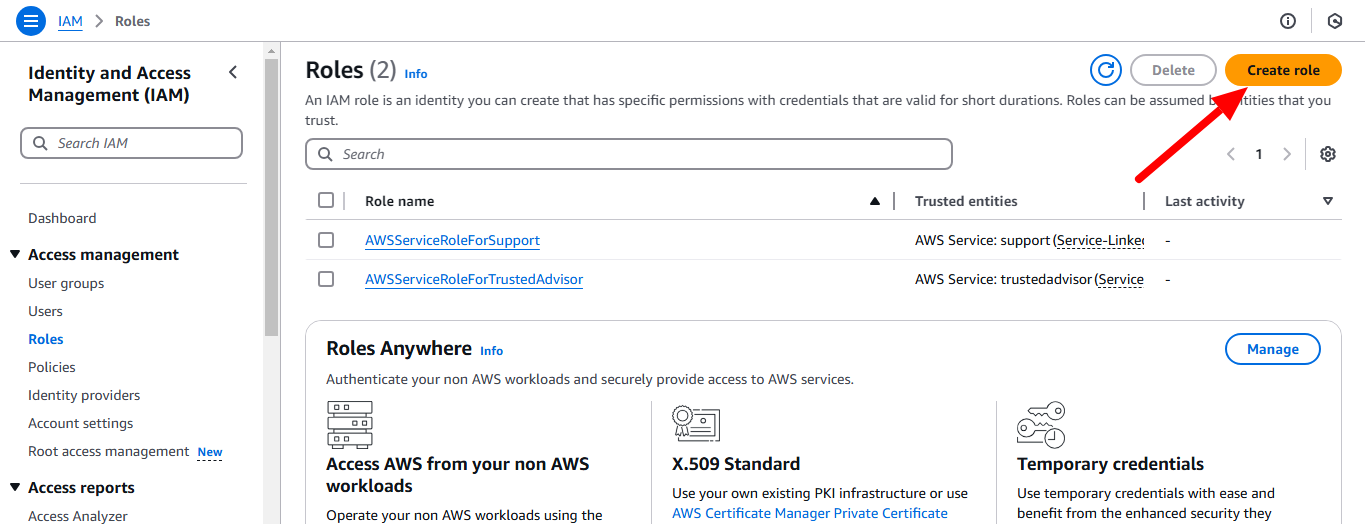
Task: Check the AWSServiceRoleForTrustedAdvisor row checkbox
Action: click(x=326, y=279)
